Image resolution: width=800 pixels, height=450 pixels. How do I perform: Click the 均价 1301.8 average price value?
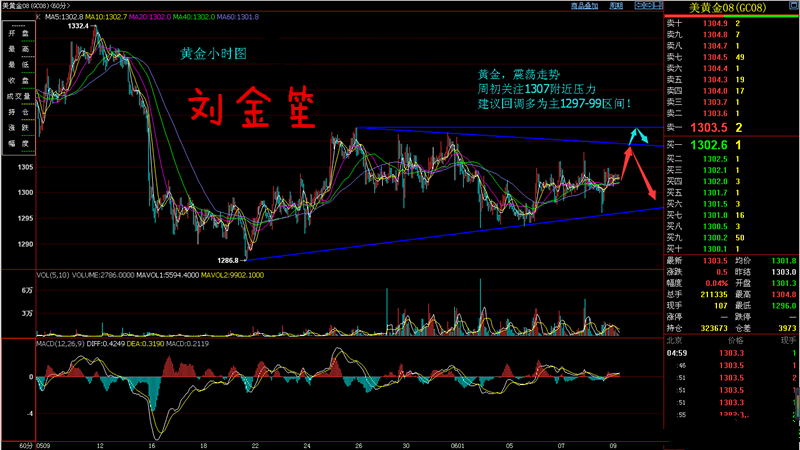[x=784, y=261]
